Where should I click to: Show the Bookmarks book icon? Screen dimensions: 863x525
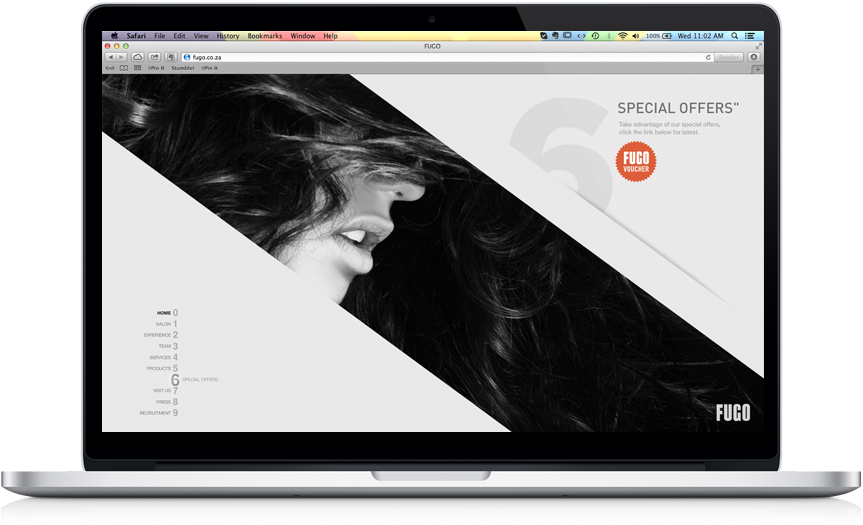click(124, 68)
